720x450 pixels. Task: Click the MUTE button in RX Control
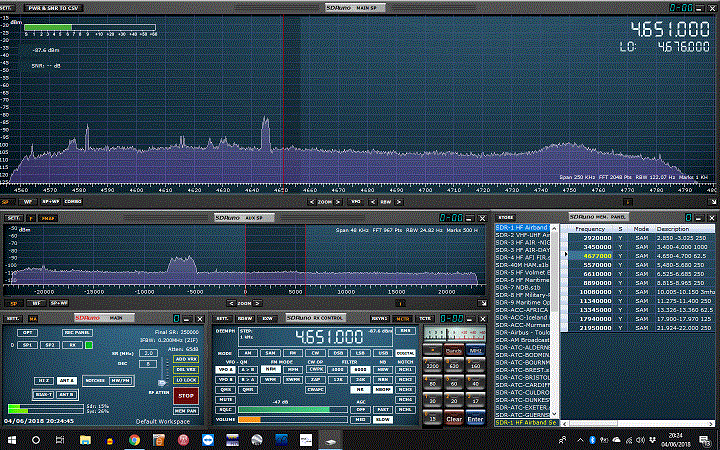(x=225, y=400)
